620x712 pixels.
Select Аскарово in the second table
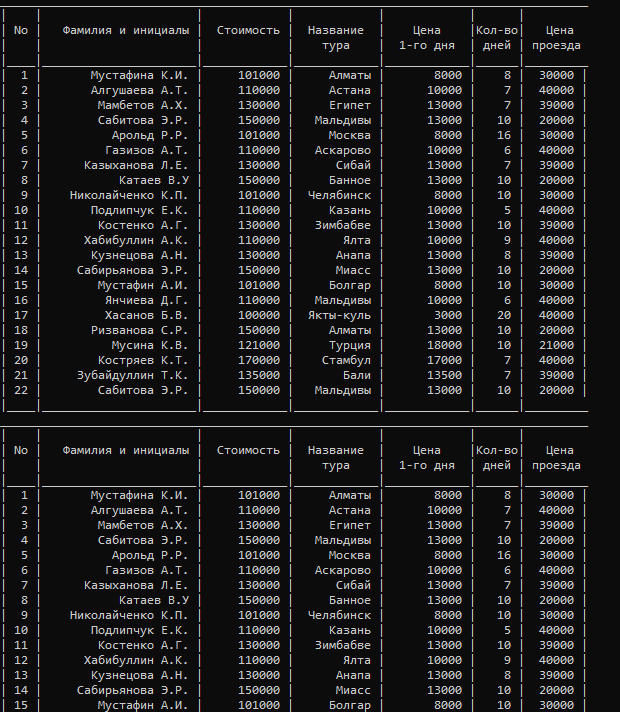tap(342, 570)
